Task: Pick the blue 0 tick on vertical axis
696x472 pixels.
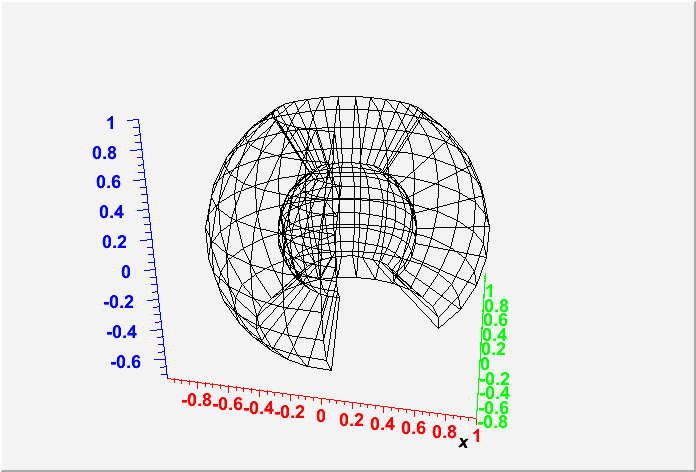Action: [125, 271]
